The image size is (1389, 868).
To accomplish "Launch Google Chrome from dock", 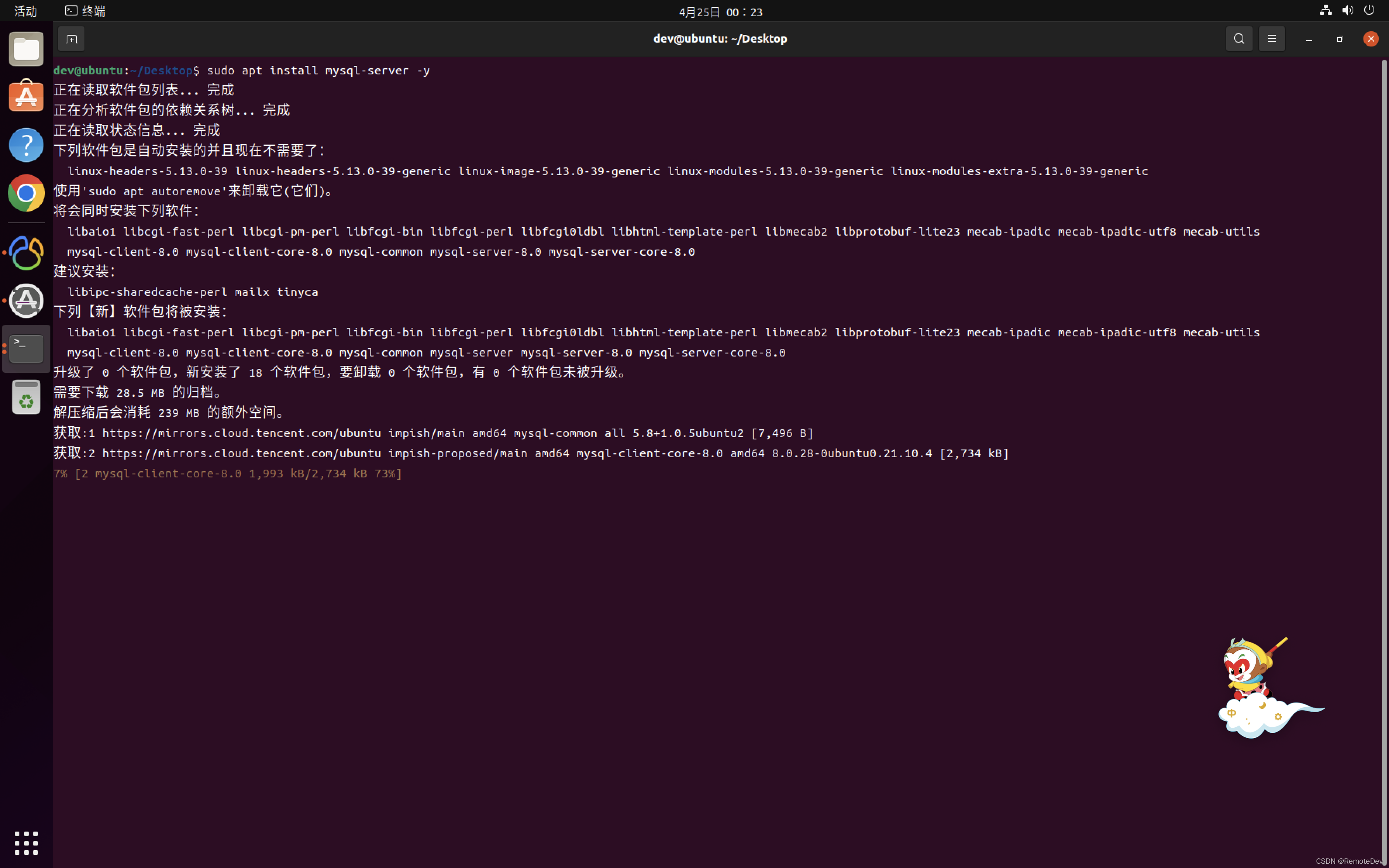I will 26,193.
